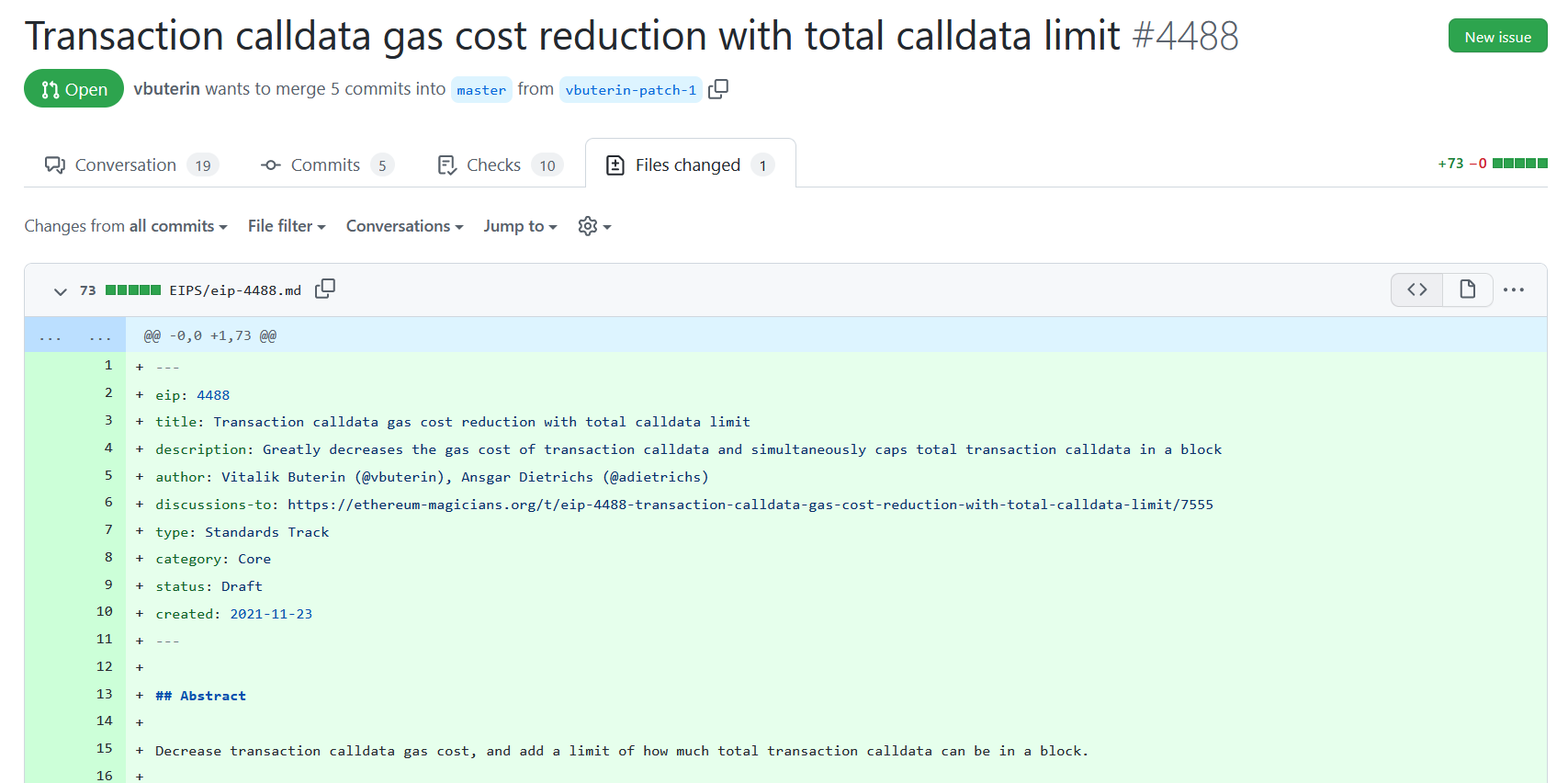Open the Conversation tab
The height and width of the screenshot is (783, 1568).
pyautogui.click(x=130, y=165)
